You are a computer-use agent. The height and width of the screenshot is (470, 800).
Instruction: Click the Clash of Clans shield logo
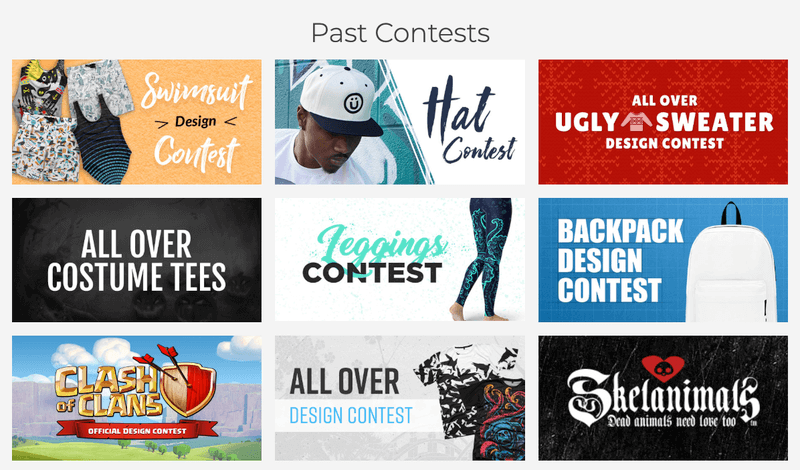[x=188, y=380]
